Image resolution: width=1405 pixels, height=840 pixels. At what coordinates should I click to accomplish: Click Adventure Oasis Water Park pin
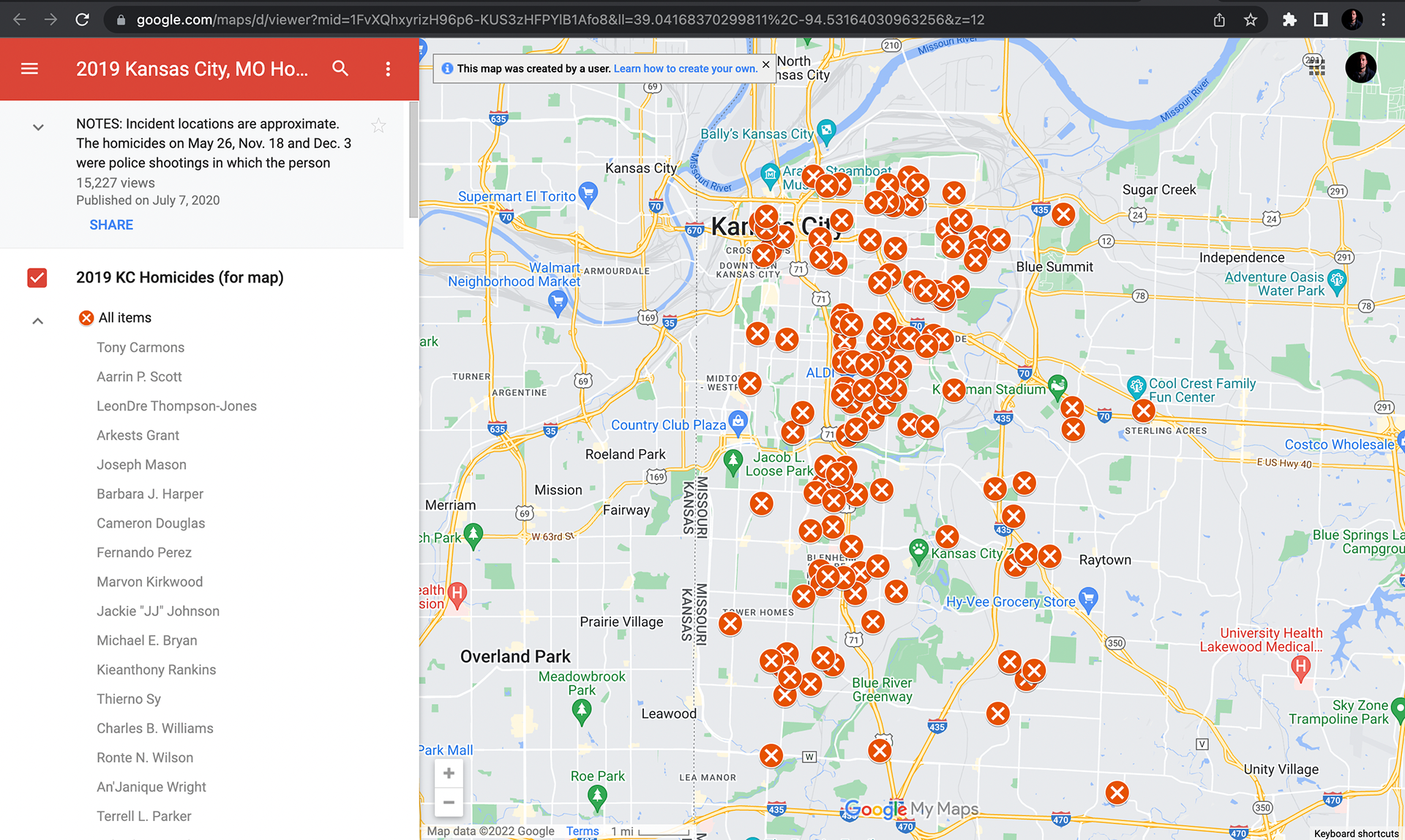pos(1337,282)
